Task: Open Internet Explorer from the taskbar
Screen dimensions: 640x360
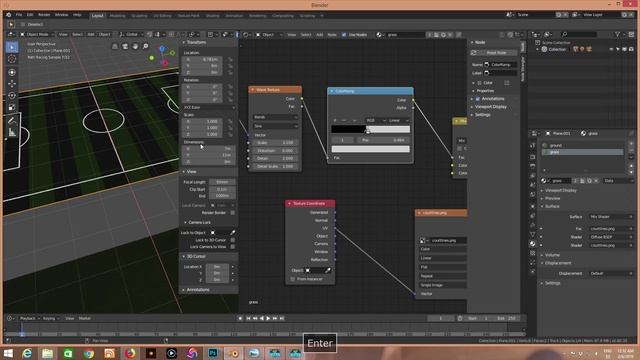Action: click(27, 353)
